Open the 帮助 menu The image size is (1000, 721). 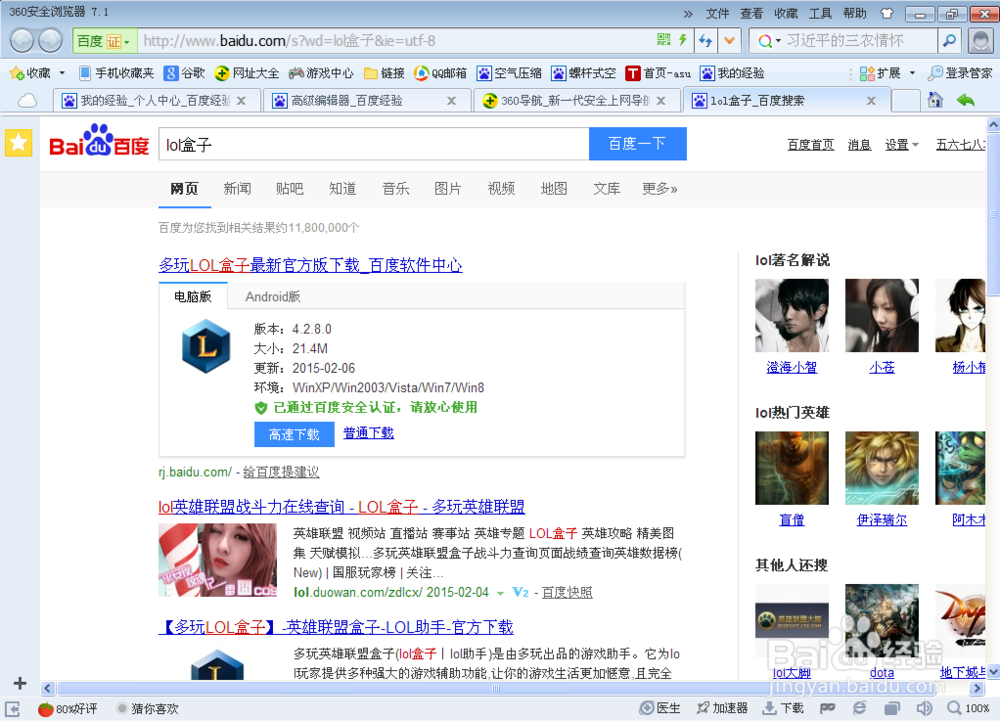click(855, 13)
